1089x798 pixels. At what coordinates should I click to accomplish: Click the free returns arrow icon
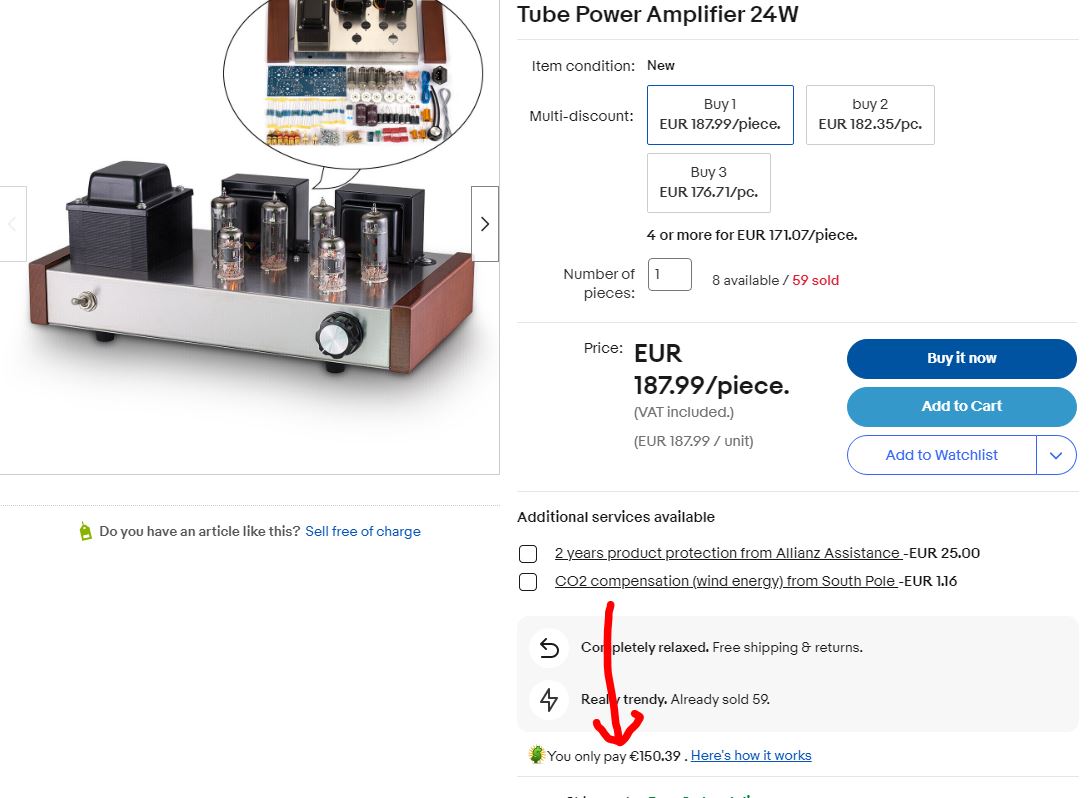point(549,647)
